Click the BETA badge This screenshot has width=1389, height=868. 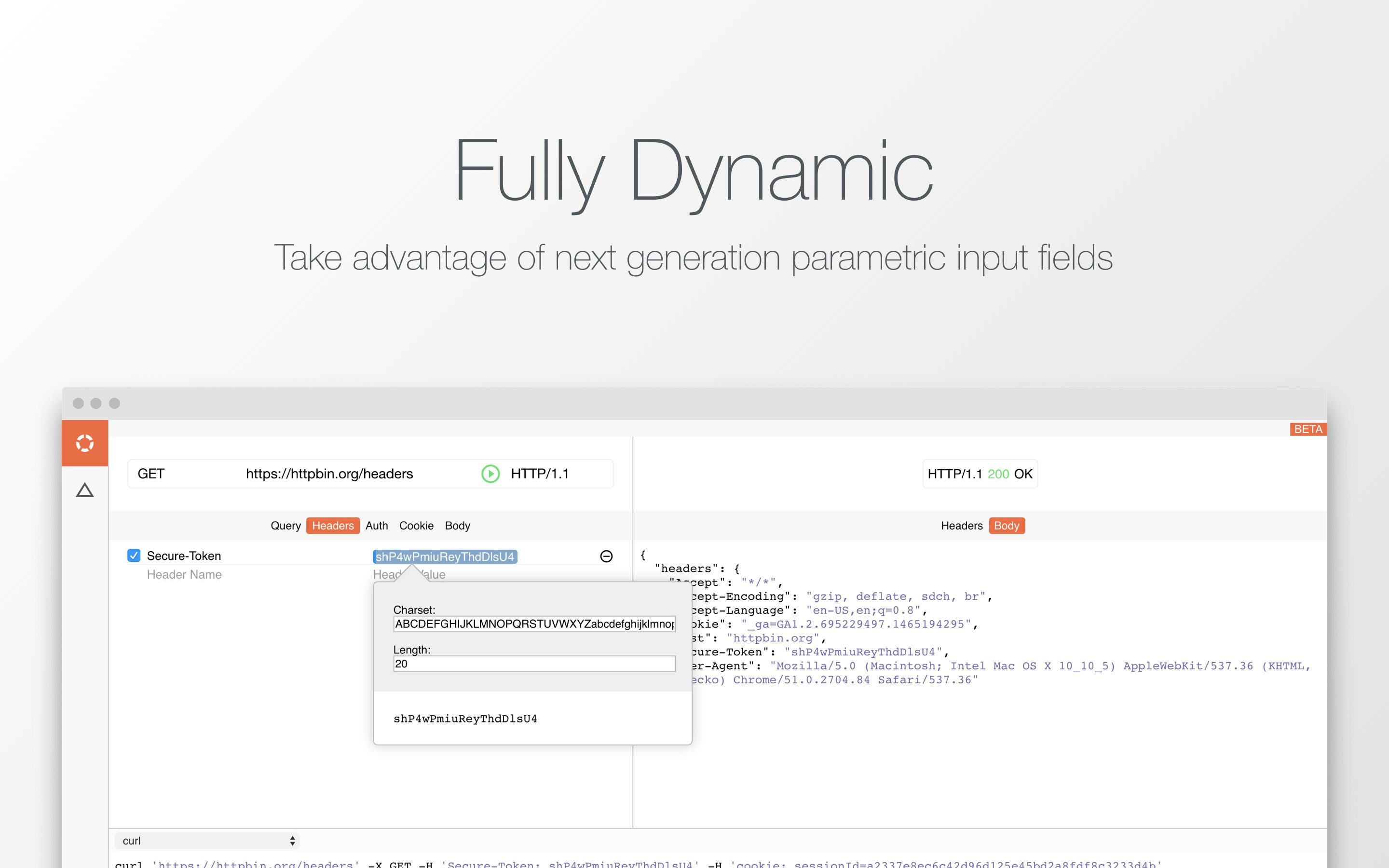tap(1307, 429)
